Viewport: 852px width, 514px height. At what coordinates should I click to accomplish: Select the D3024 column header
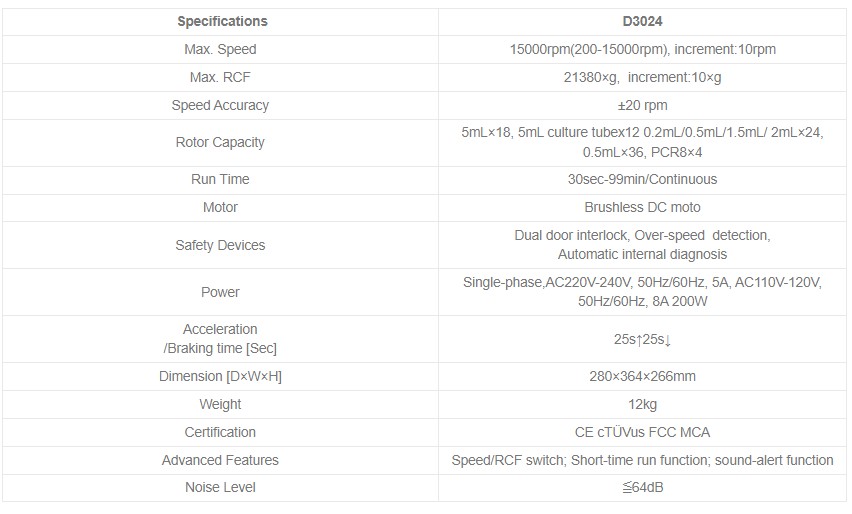[642, 21]
